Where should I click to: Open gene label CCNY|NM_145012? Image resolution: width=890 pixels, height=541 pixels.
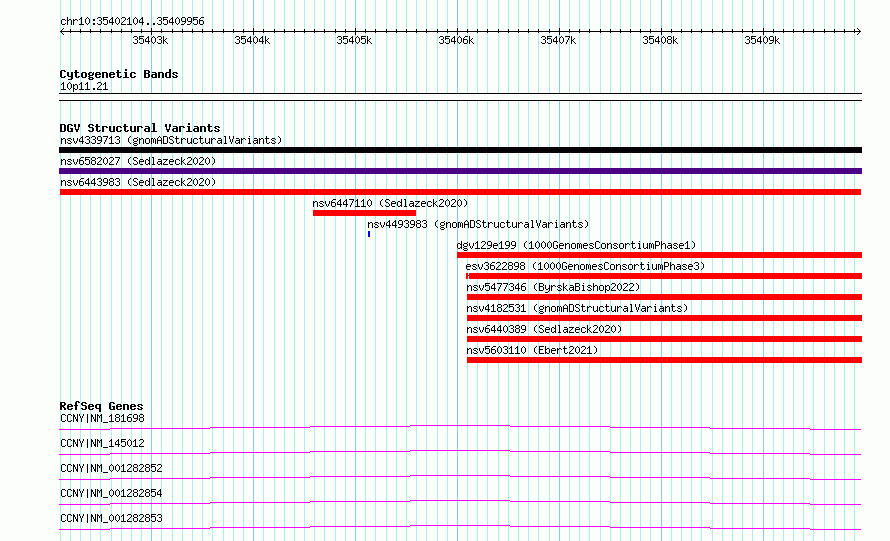pos(102,443)
